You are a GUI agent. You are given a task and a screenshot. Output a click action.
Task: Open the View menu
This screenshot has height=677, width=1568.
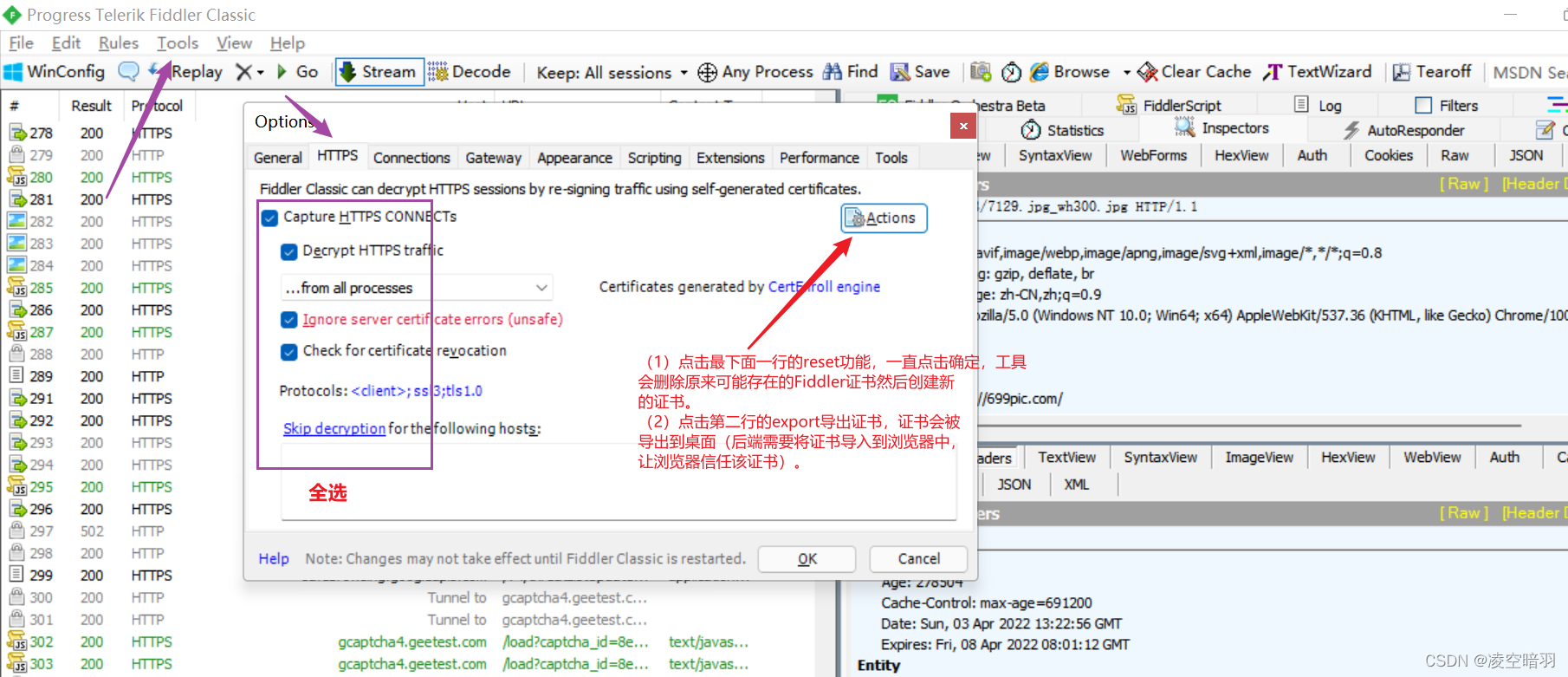(x=234, y=43)
